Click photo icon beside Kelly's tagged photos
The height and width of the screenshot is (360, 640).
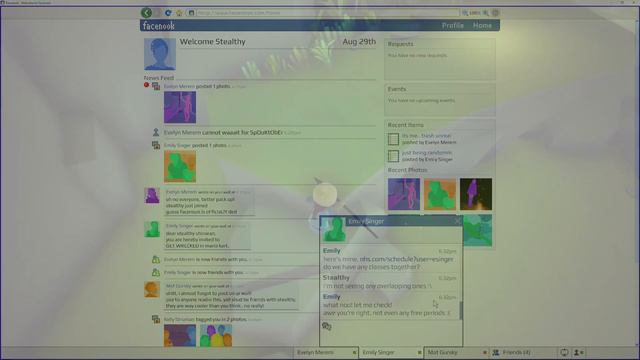[156, 319]
